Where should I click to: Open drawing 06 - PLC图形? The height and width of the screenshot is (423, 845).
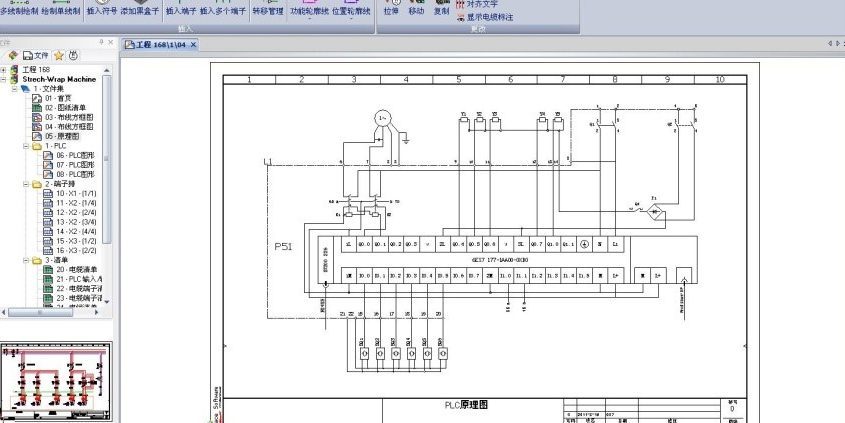(75, 156)
